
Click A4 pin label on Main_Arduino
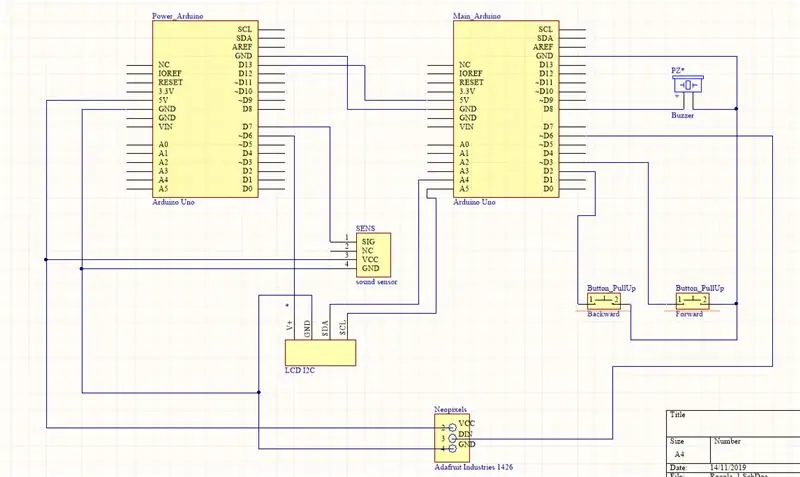(x=464, y=180)
